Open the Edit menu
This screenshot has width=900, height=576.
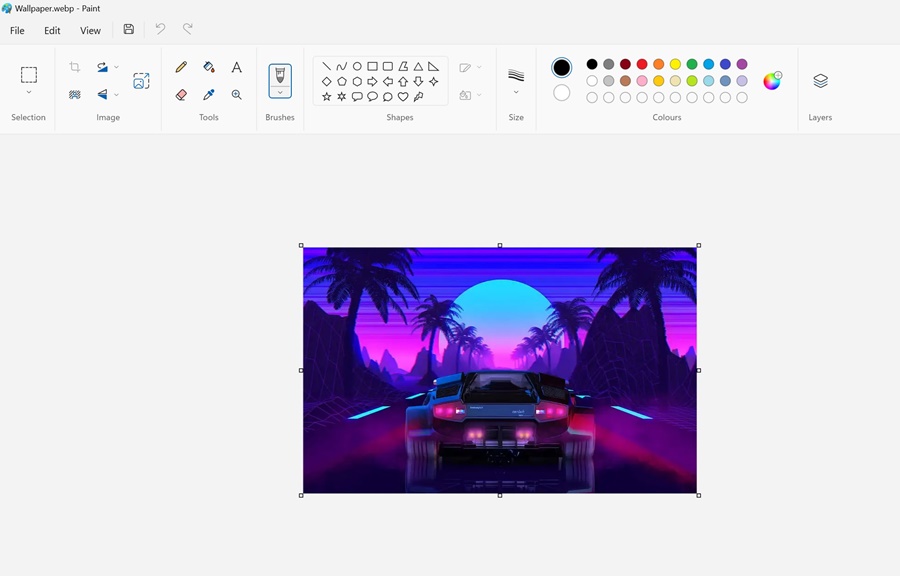[52, 30]
